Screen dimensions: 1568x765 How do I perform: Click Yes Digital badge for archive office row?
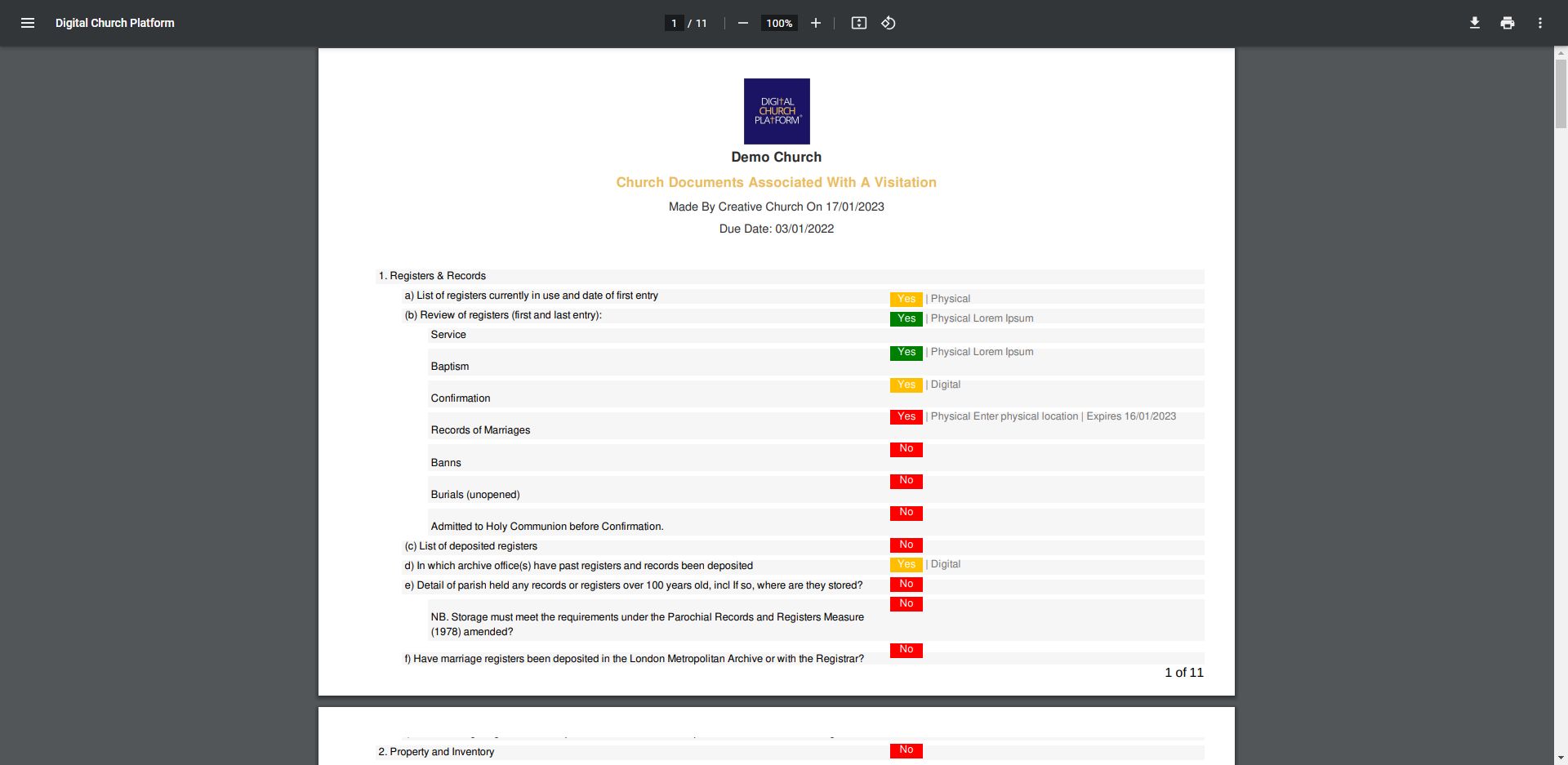tap(906, 565)
